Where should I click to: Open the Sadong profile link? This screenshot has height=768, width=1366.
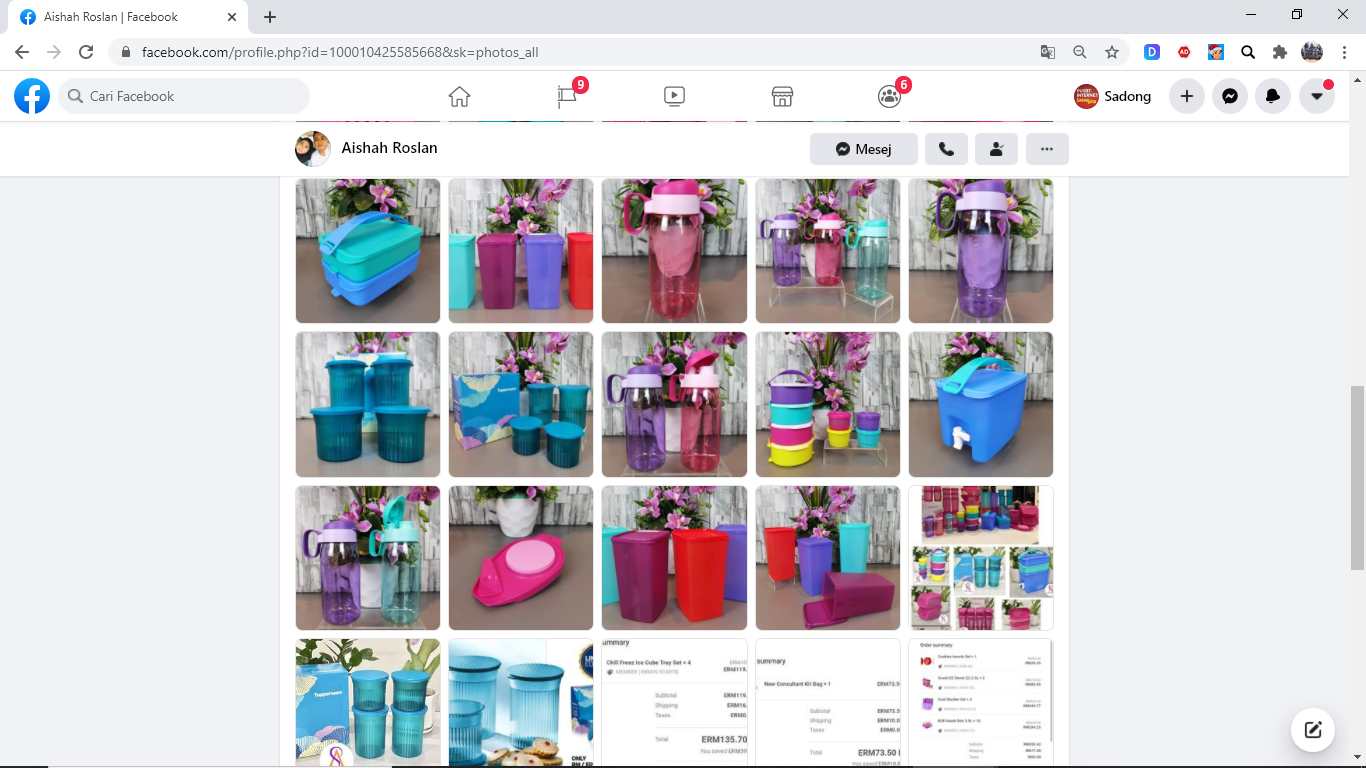click(1113, 96)
